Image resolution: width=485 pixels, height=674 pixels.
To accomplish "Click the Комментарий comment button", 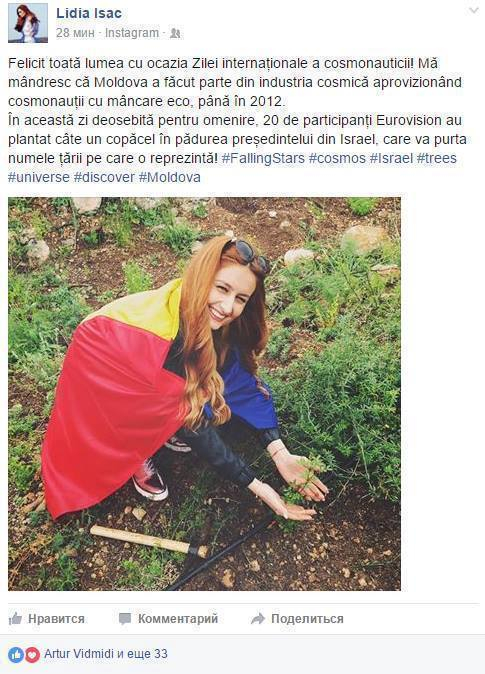I will pos(169,619).
